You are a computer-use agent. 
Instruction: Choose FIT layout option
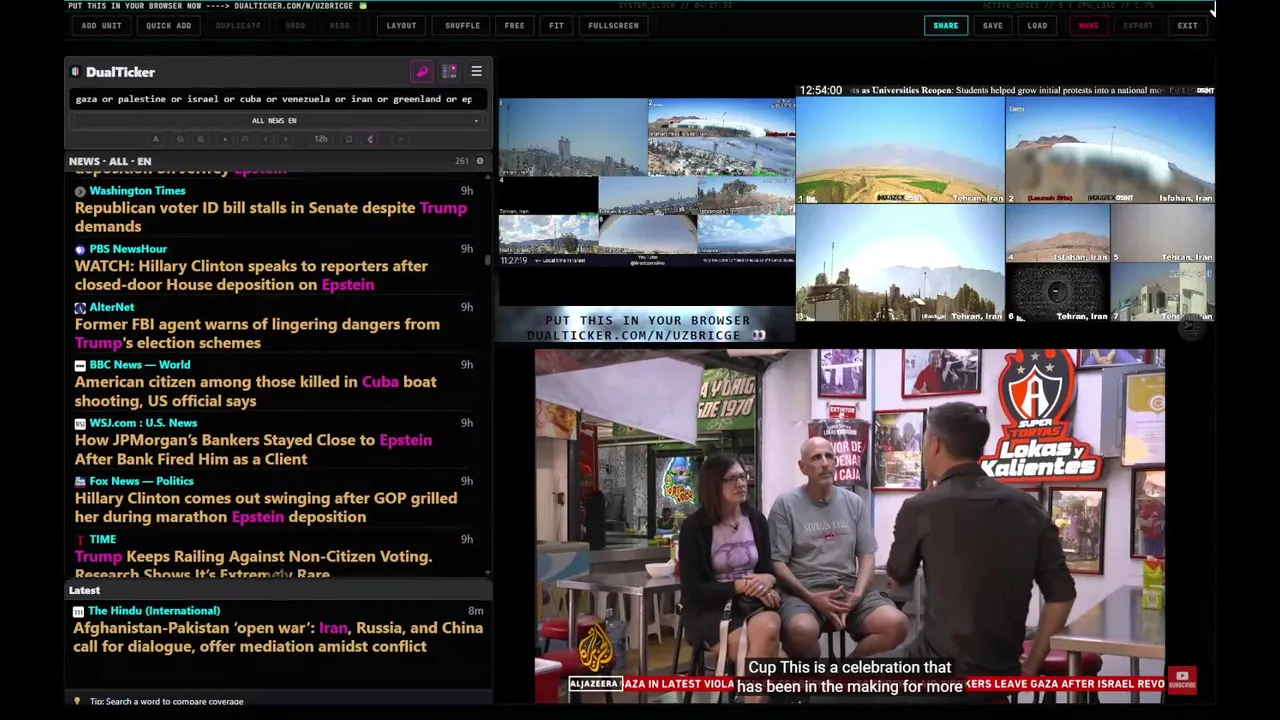click(556, 25)
